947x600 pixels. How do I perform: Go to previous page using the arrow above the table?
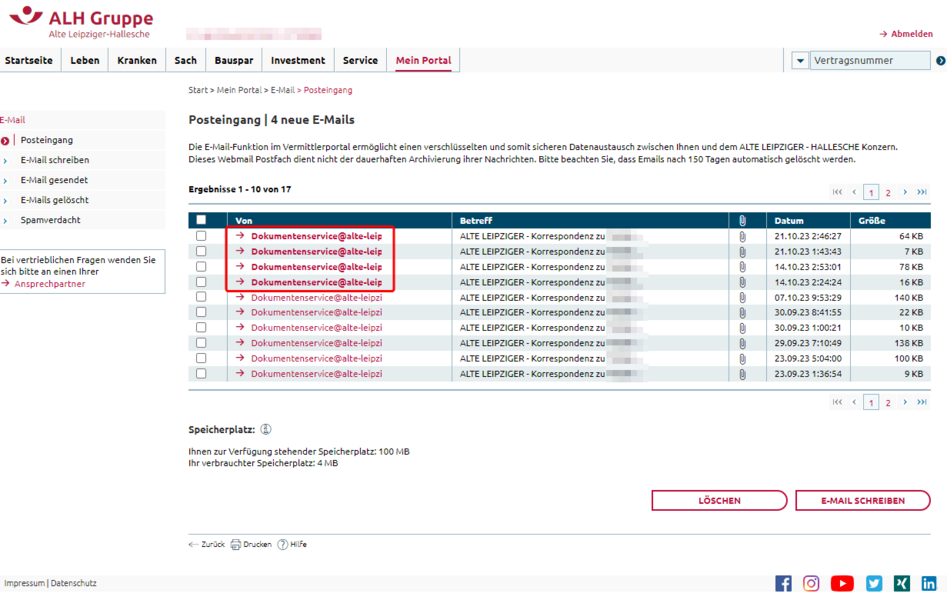coord(854,192)
